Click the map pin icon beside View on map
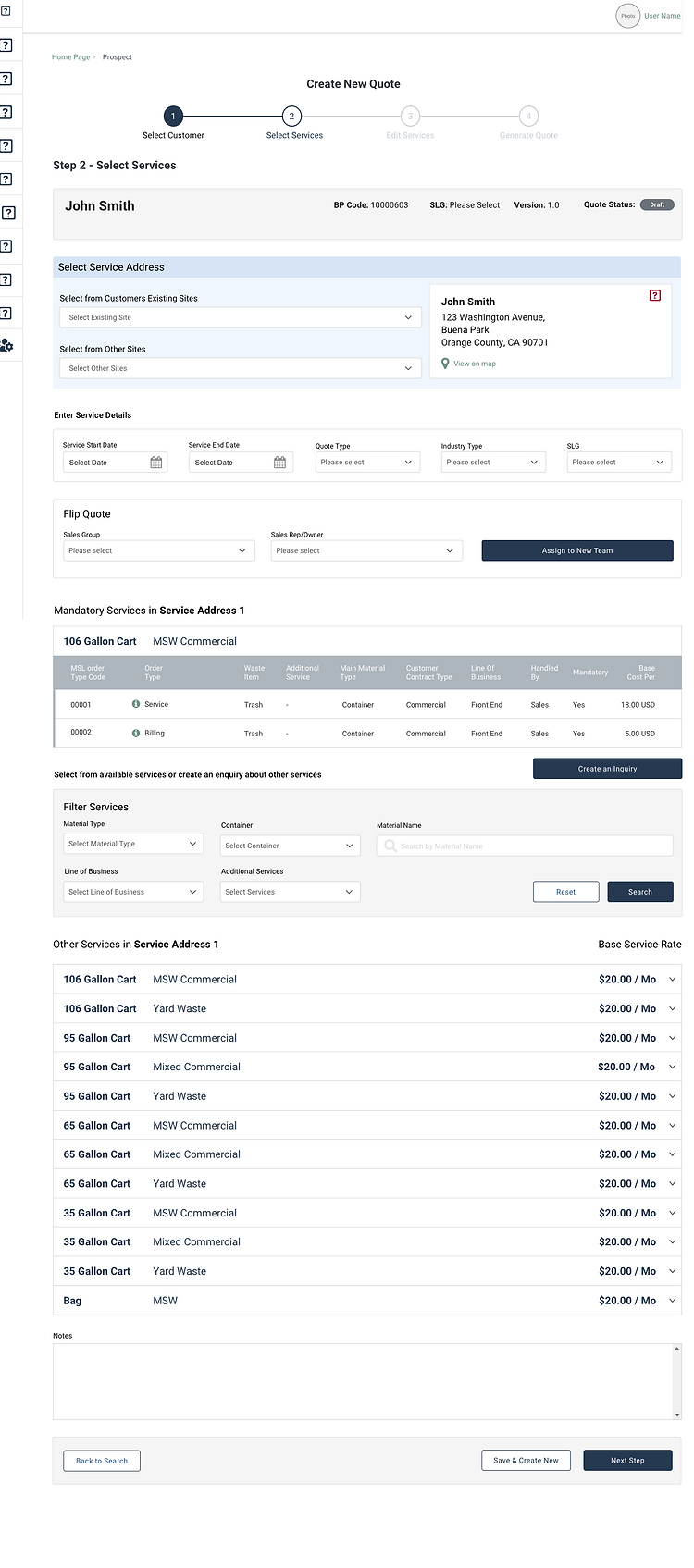The image size is (694, 1568). click(445, 364)
